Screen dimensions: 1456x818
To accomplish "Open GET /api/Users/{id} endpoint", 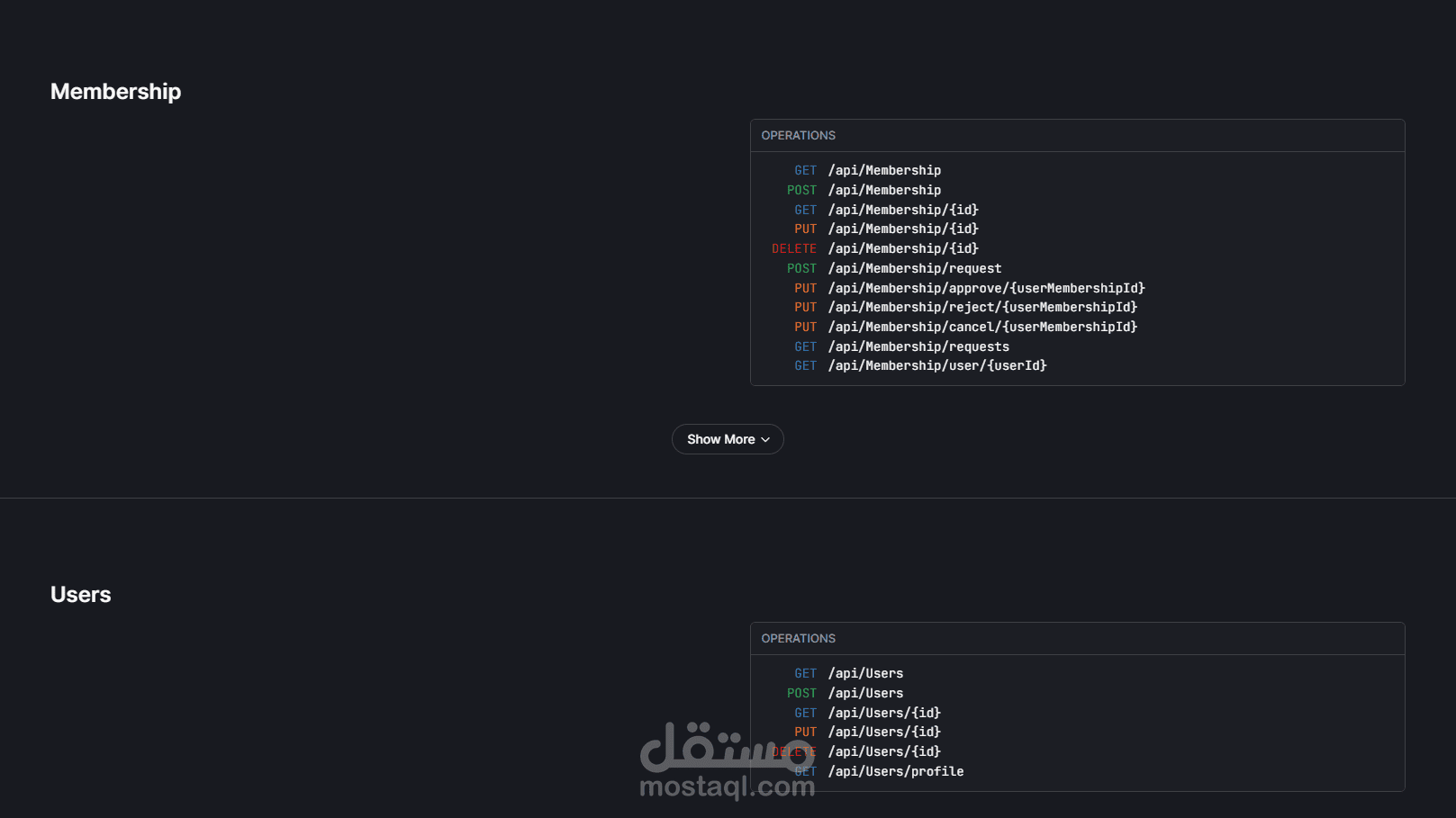I will tap(867, 713).
